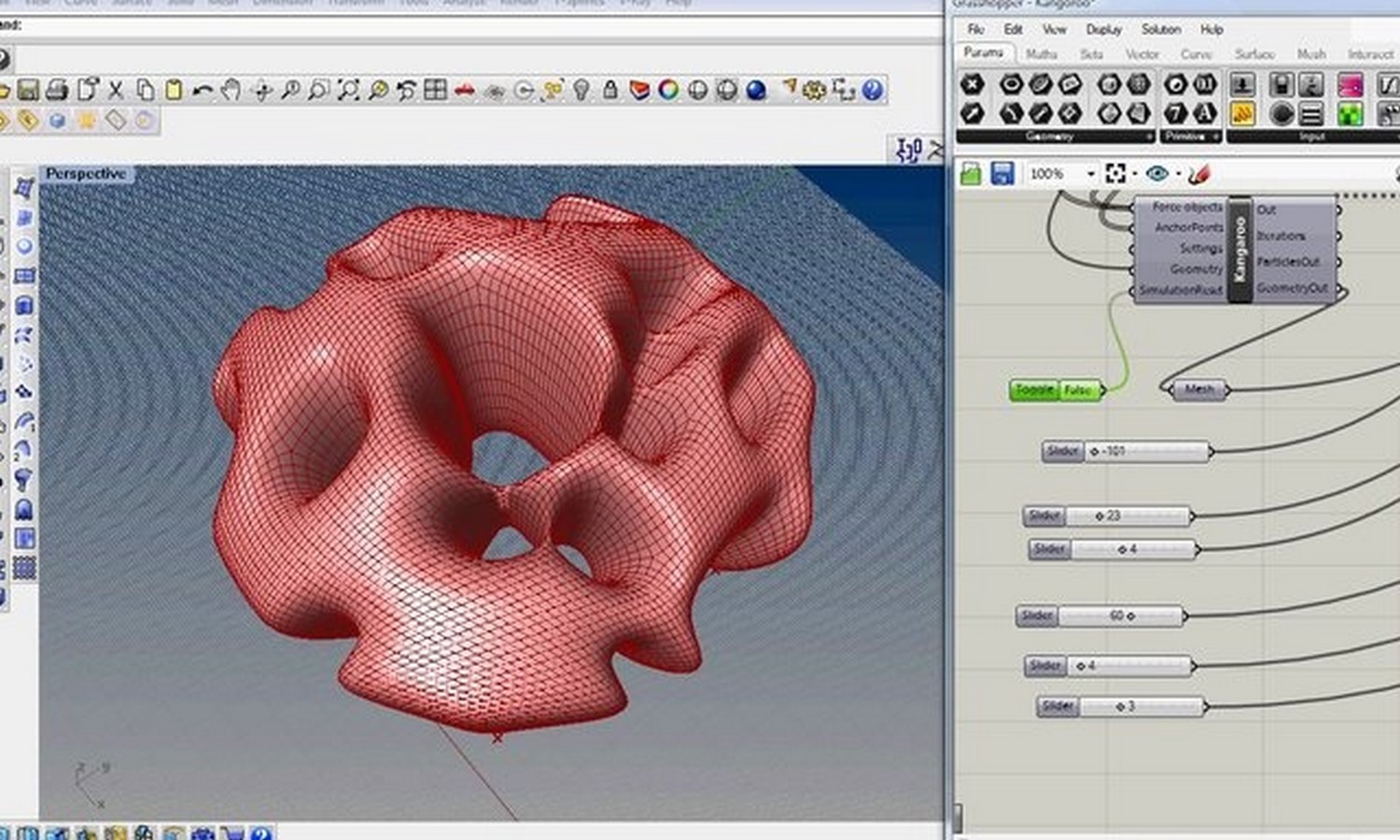The height and width of the screenshot is (840, 1400).
Task: Expand the arrow beside the eye preview icon
Action: (1179, 174)
